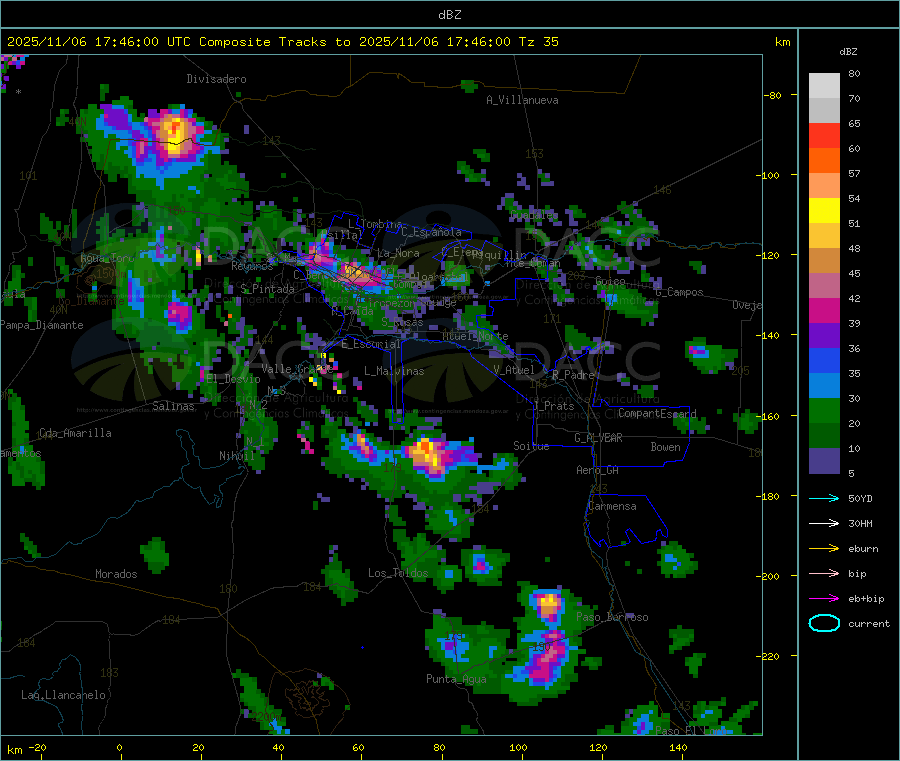This screenshot has width=900, height=761.
Task: Select the light gray 70–80 dBZ color band
Action: tap(824, 86)
